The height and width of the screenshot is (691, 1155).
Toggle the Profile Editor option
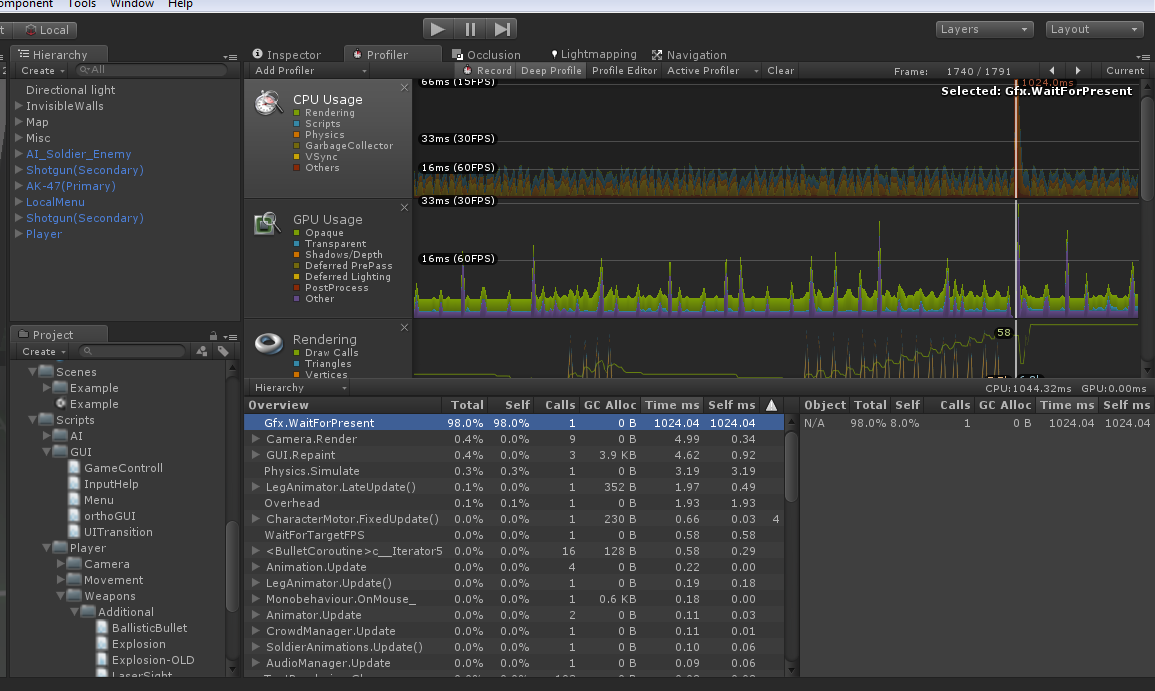[x=624, y=71]
